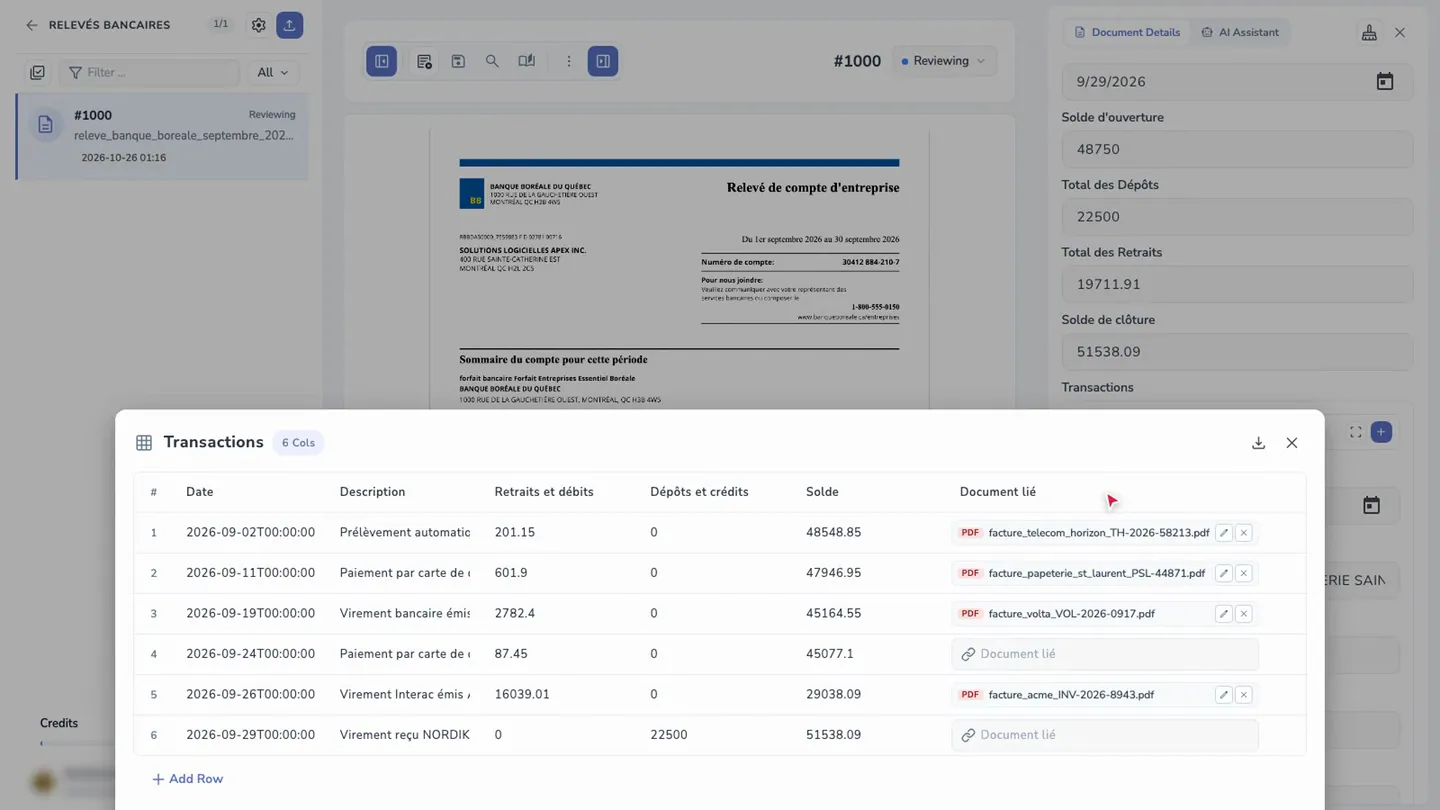Image resolution: width=1440 pixels, height=810 pixels.
Task: Click the compare view icon in toolbar
Action: pos(527,61)
